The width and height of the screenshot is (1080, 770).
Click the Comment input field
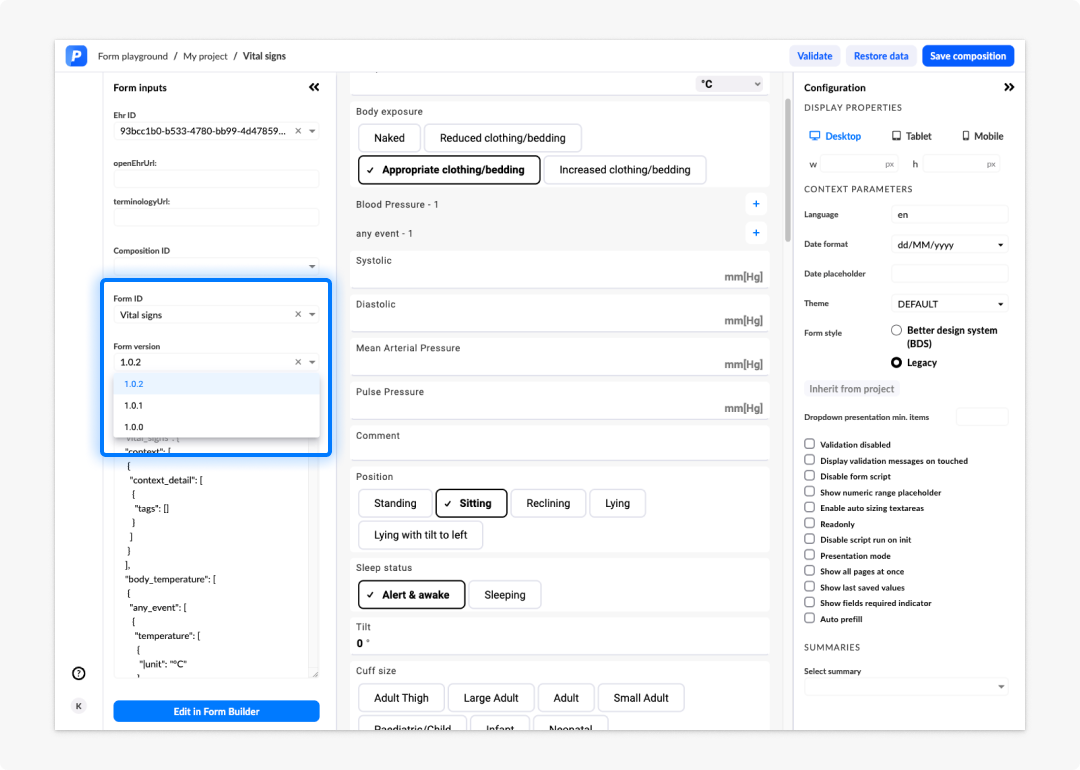(x=560, y=444)
